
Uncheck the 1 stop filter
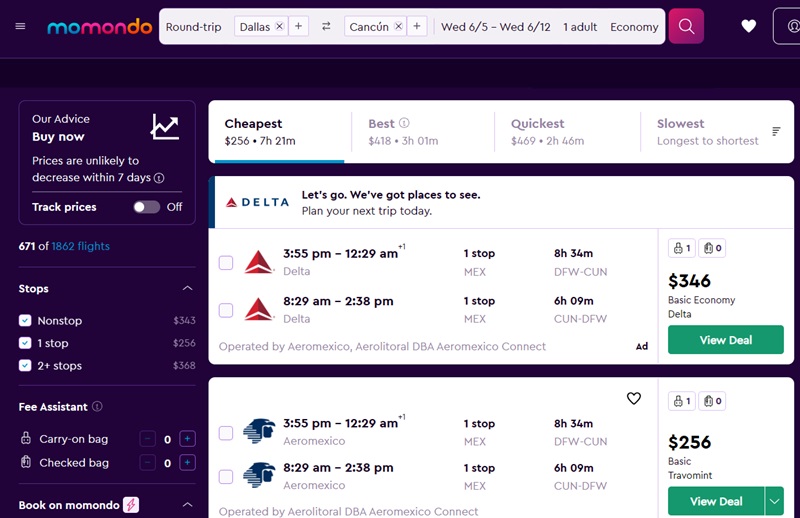pos(25,343)
